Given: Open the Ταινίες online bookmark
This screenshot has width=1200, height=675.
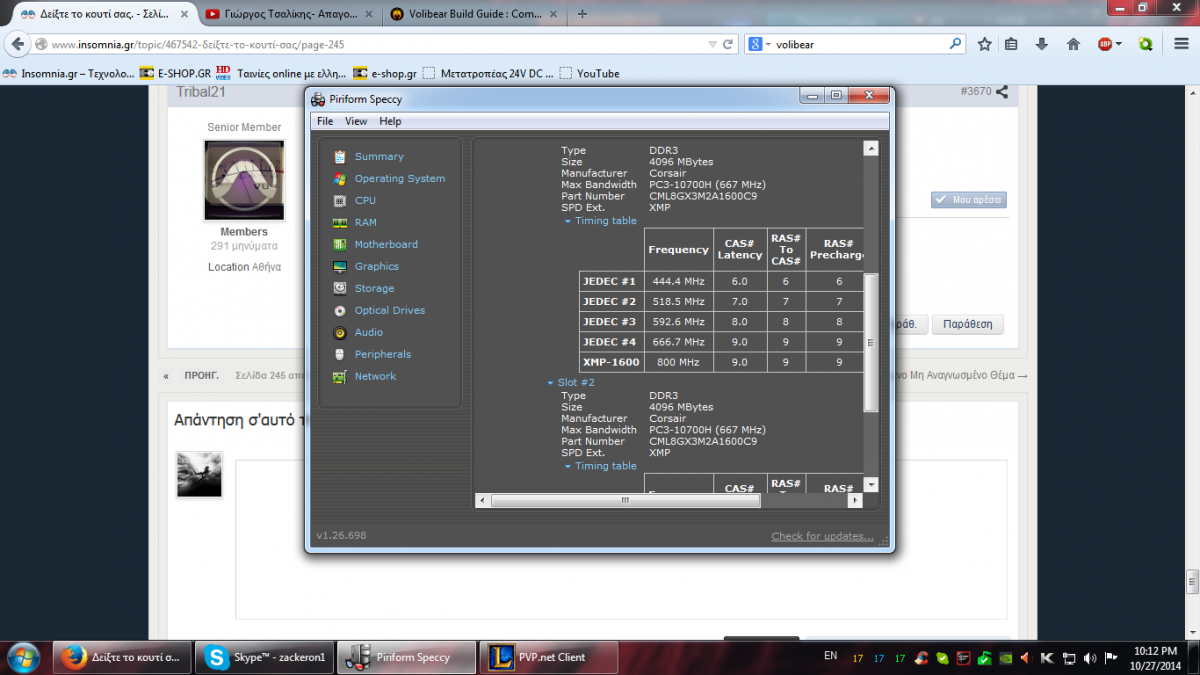Looking at the screenshot, I should click(x=282, y=73).
